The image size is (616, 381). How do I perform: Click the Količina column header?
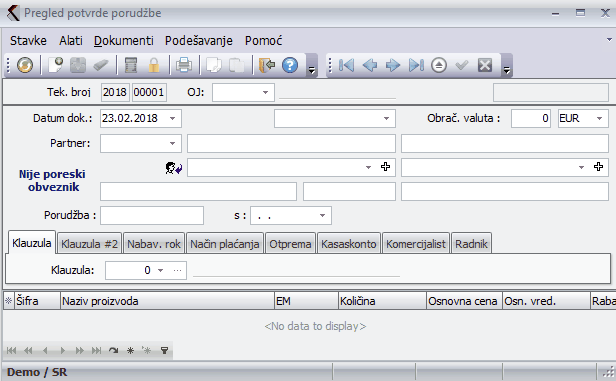tap(382, 301)
